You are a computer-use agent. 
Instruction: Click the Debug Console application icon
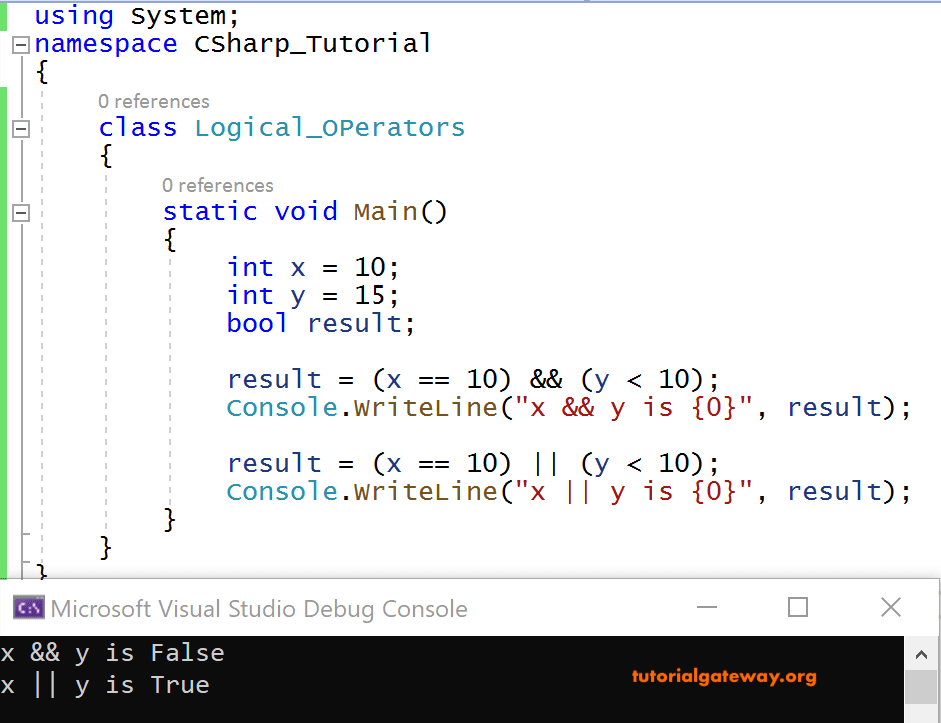click(x=27, y=607)
